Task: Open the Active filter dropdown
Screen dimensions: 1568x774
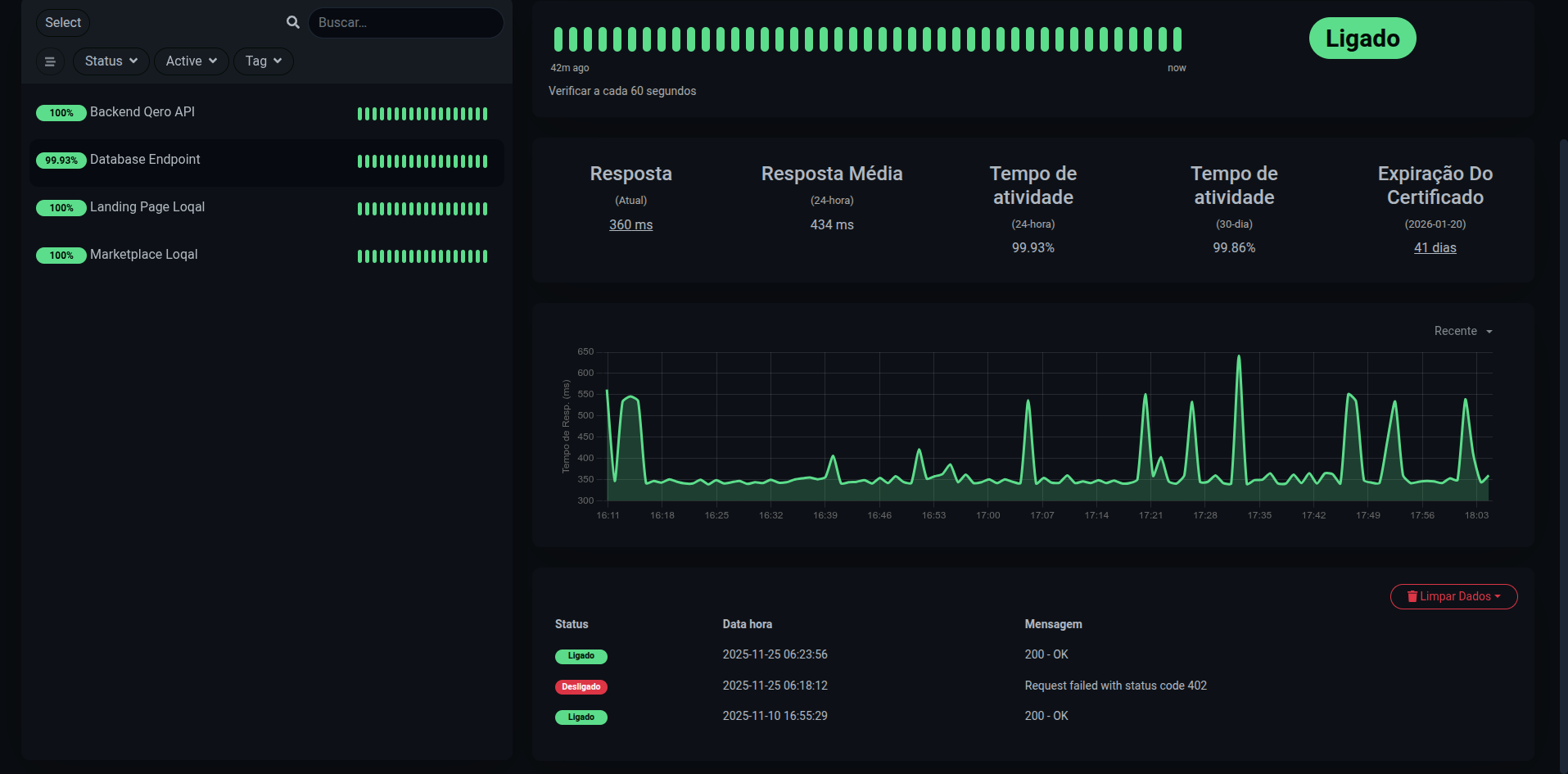Action: point(192,61)
